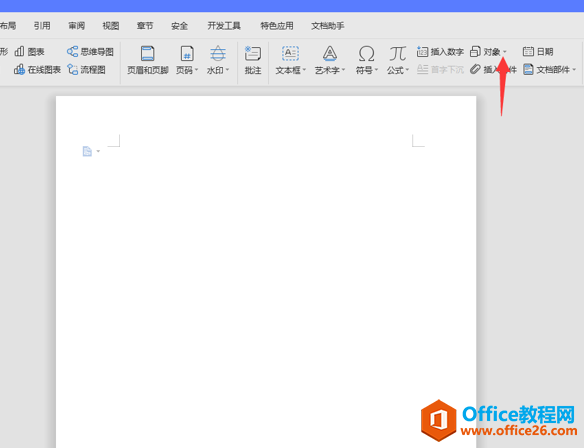The height and width of the screenshot is (448, 584).
Task: Click the paperclip attachment icon
Action: 475,69
